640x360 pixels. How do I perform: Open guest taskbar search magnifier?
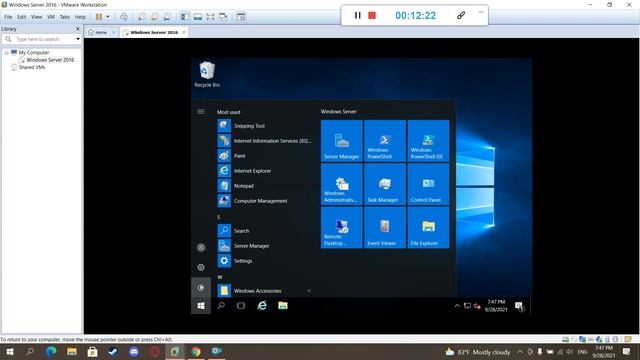pyautogui.click(x=221, y=305)
